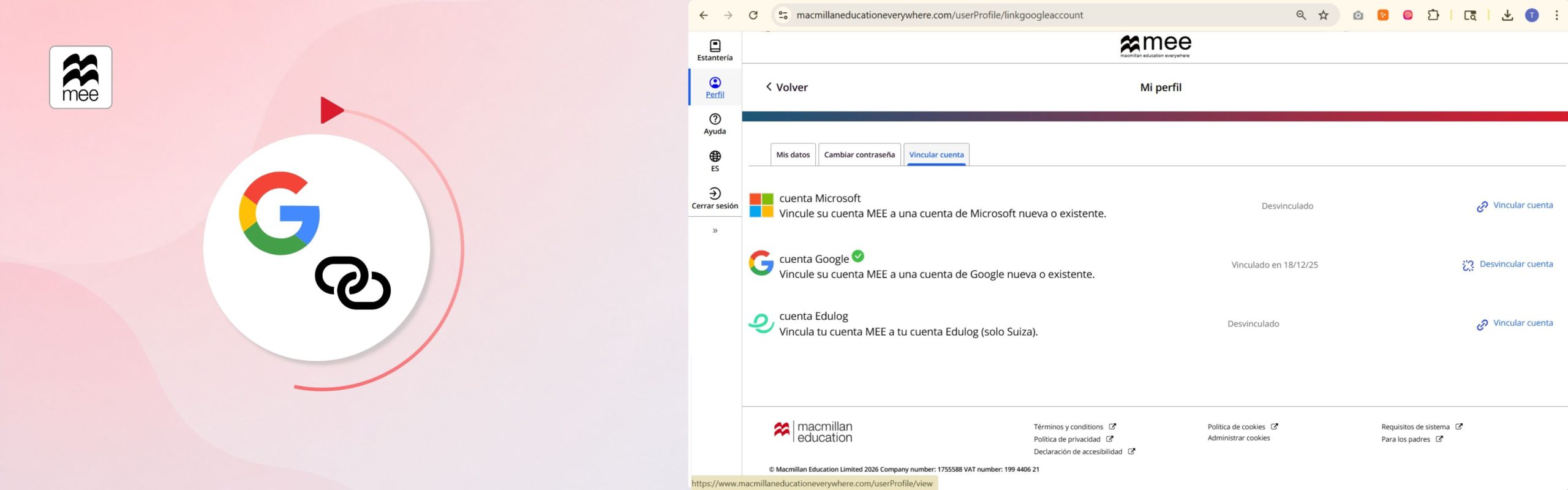Click the Microsoft logo icon
Viewport: 1568px width, 490px height.
coord(761,205)
